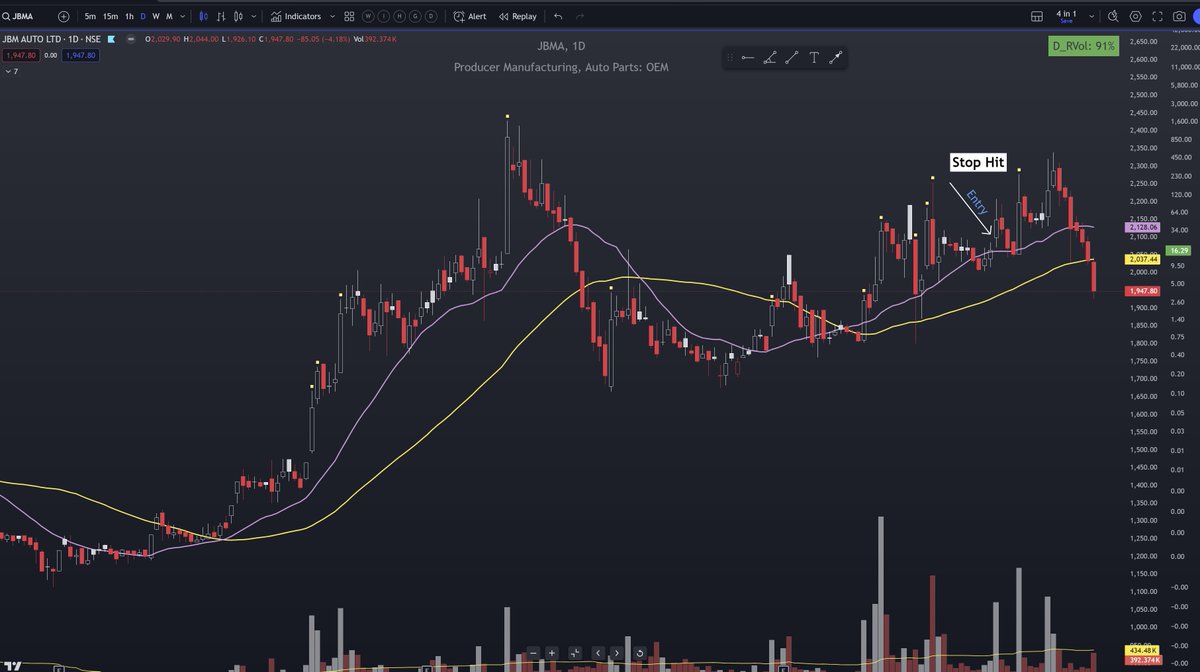This screenshot has width=1200, height=672.
Task: Expand the collapsed 7 indicators legend
Action: (10, 72)
